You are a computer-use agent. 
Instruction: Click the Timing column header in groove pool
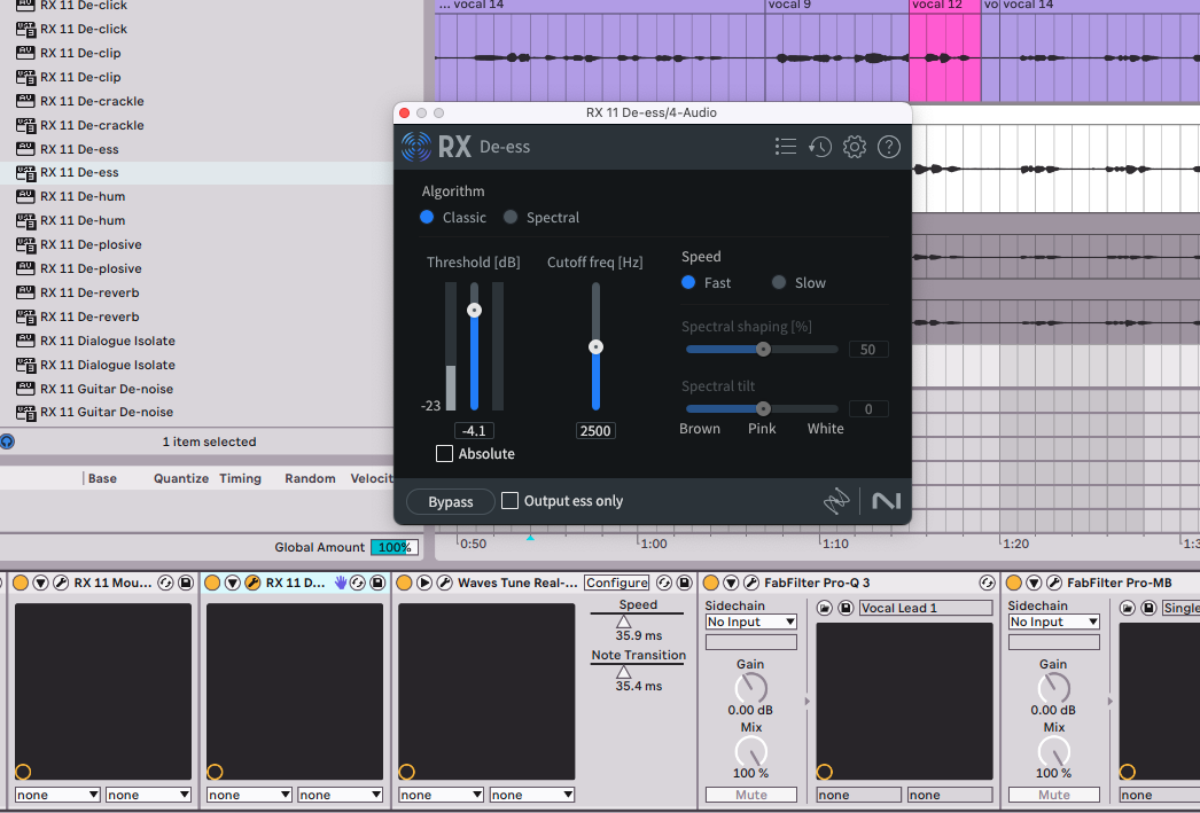pos(240,479)
